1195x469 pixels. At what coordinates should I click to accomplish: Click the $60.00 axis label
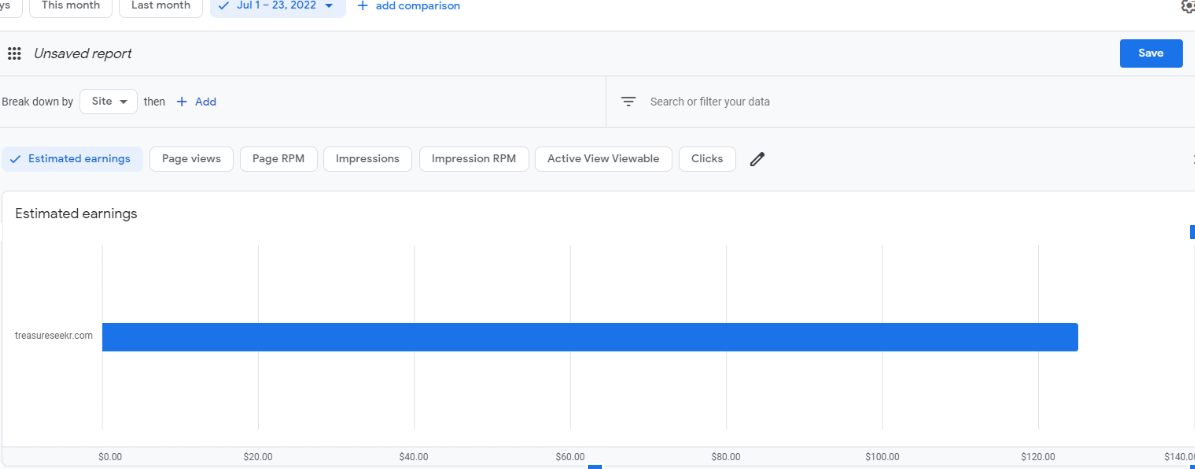click(570, 457)
